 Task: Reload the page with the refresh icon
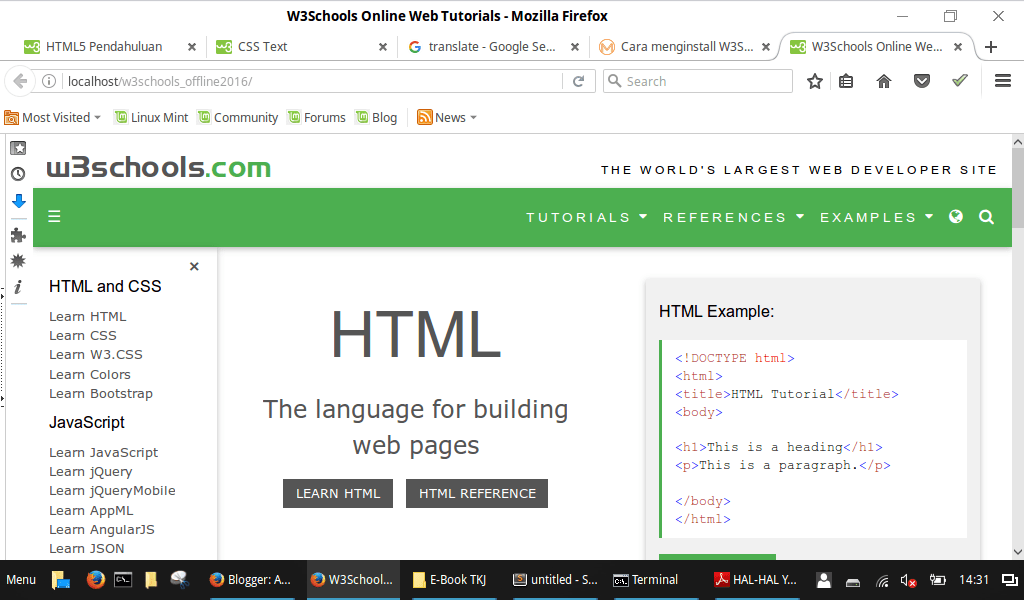coord(579,81)
